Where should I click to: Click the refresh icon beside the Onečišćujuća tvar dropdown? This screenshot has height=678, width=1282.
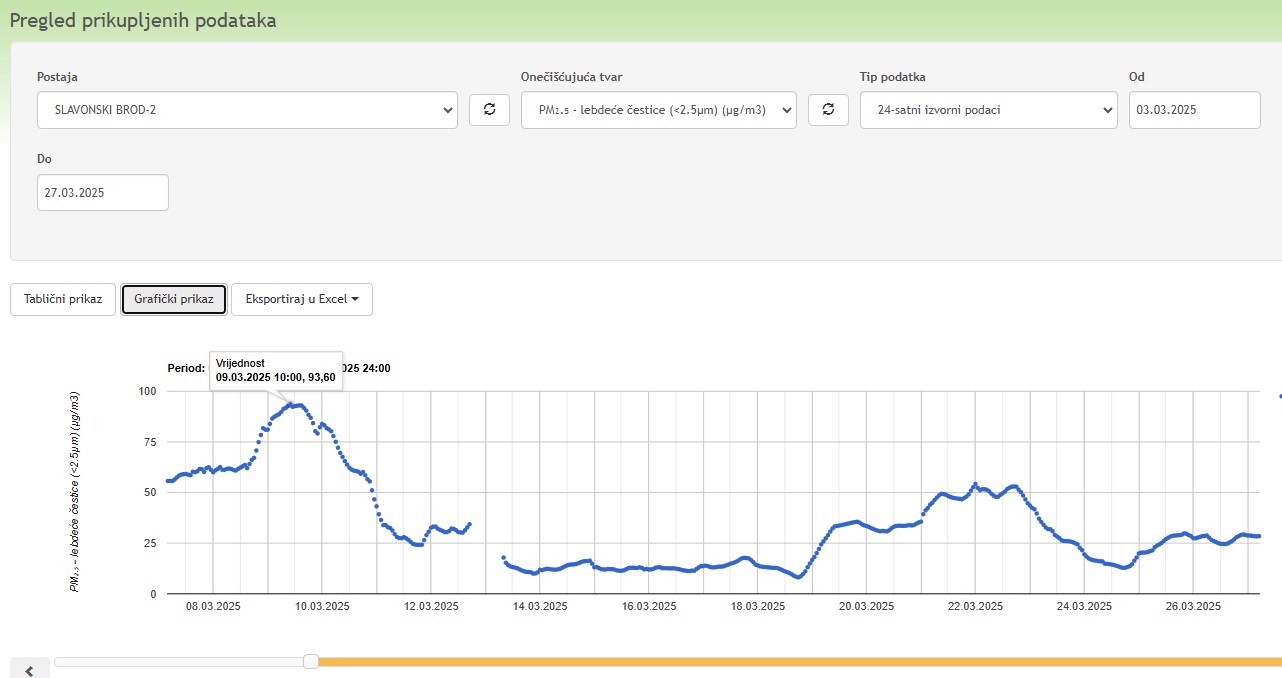(x=828, y=110)
